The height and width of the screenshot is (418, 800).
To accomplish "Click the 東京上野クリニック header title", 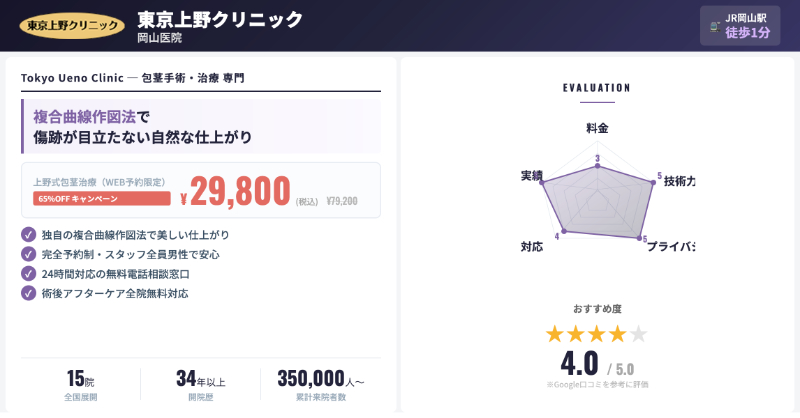I will click(x=220, y=19).
